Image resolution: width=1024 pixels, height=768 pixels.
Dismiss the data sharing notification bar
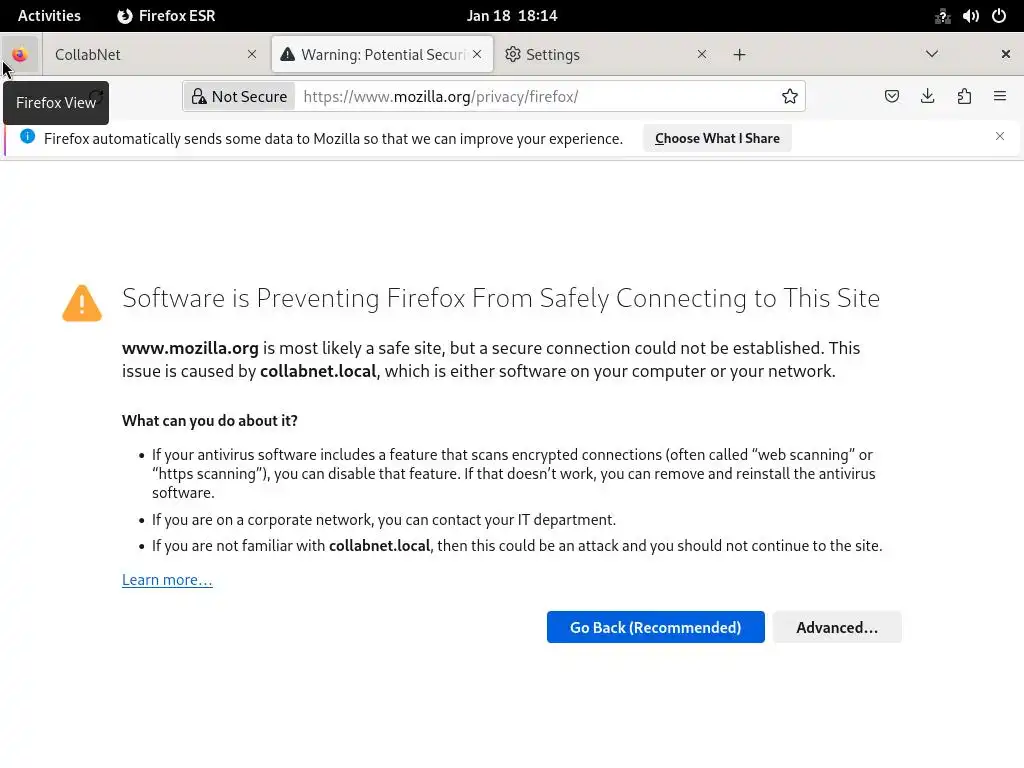(x=999, y=136)
